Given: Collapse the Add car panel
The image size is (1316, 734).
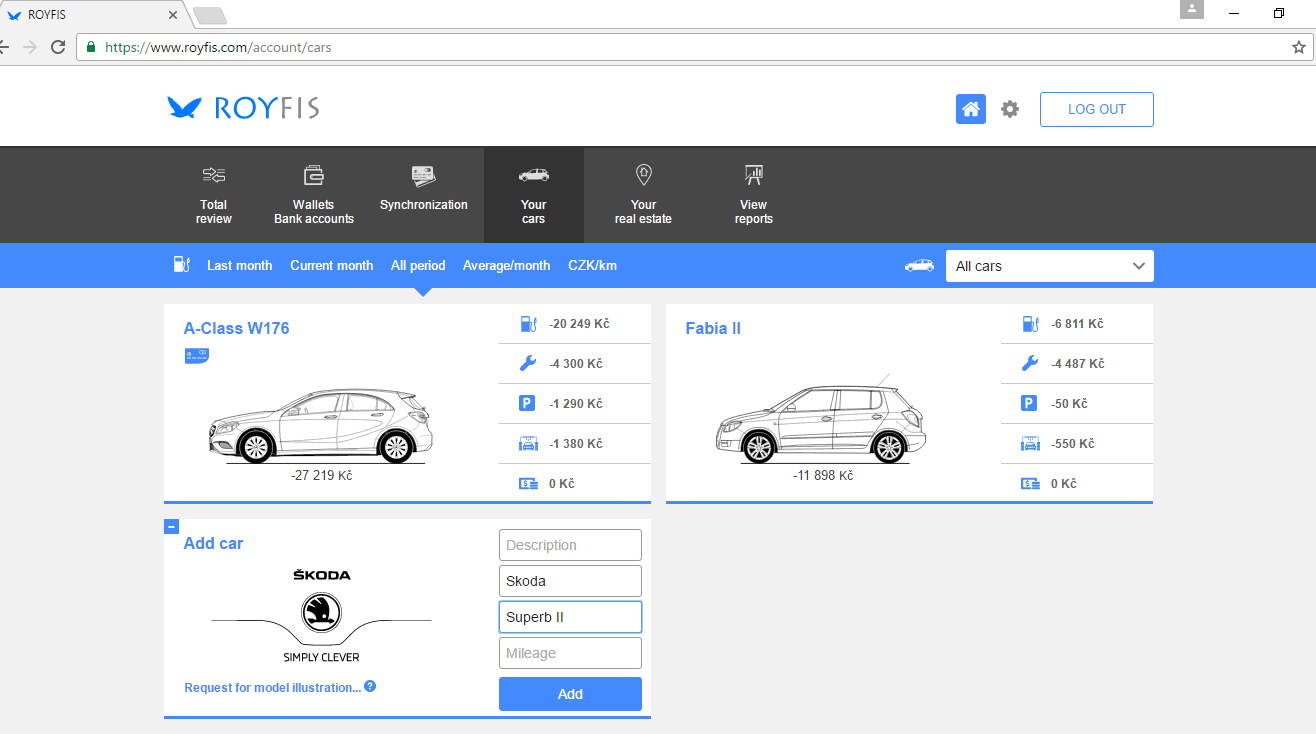Looking at the screenshot, I should pyautogui.click(x=171, y=526).
